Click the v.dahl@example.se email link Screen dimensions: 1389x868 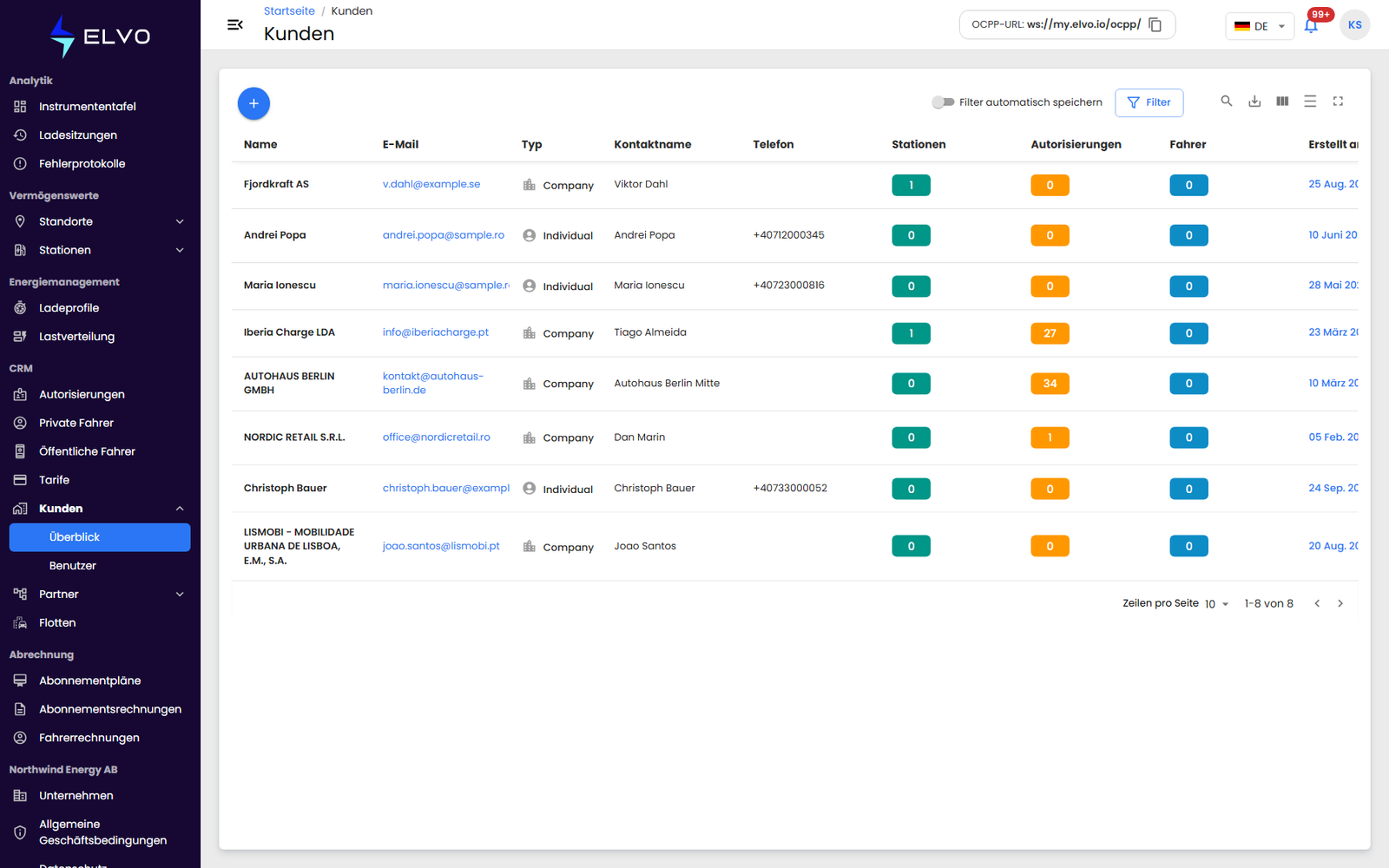point(431,184)
